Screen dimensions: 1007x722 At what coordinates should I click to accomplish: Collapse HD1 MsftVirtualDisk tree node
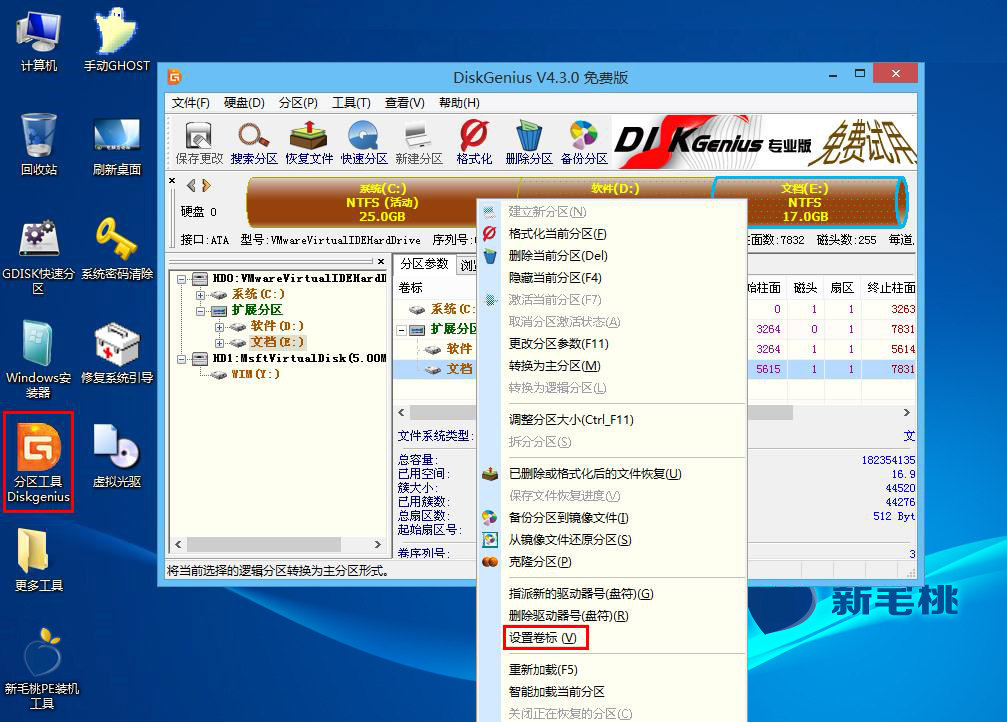[182, 359]
